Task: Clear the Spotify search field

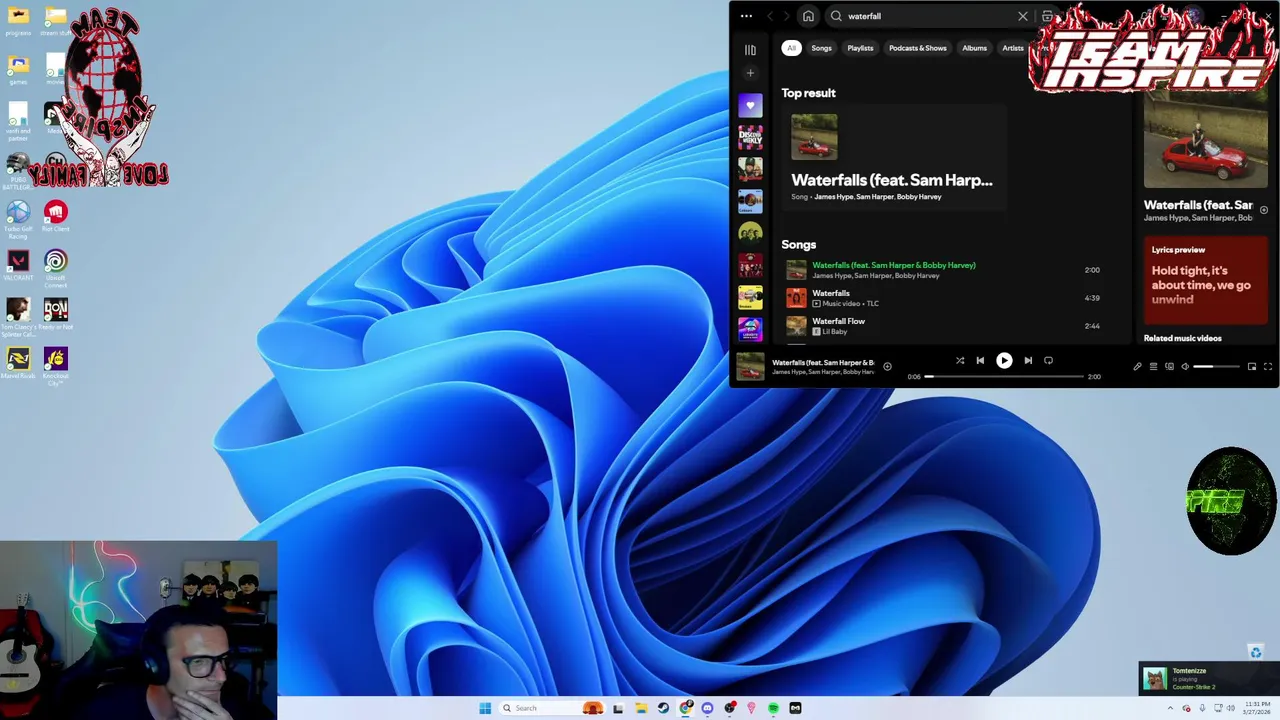Action: coord(1023,16)
